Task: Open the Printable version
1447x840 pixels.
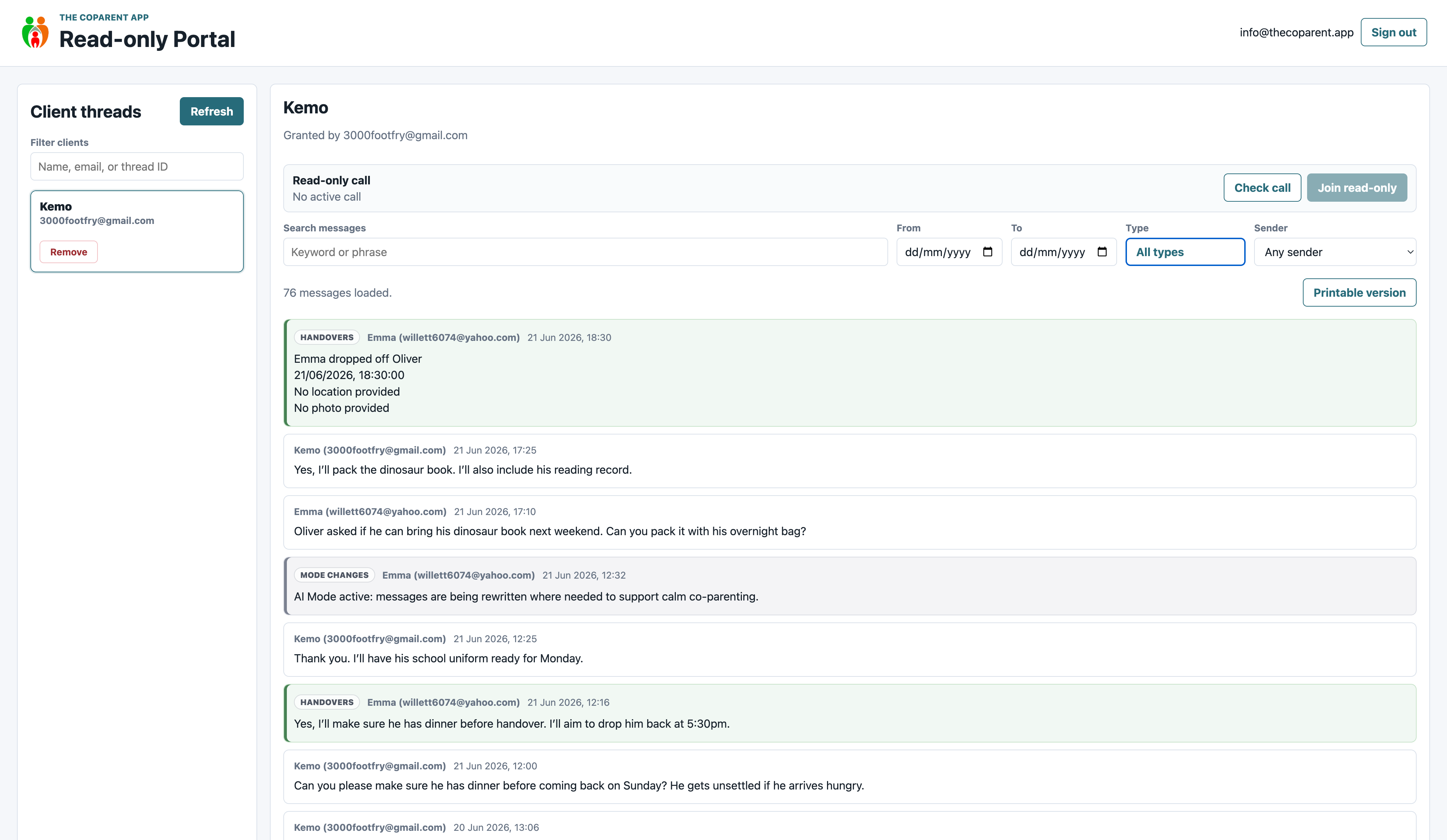Action: [1359, 293]
